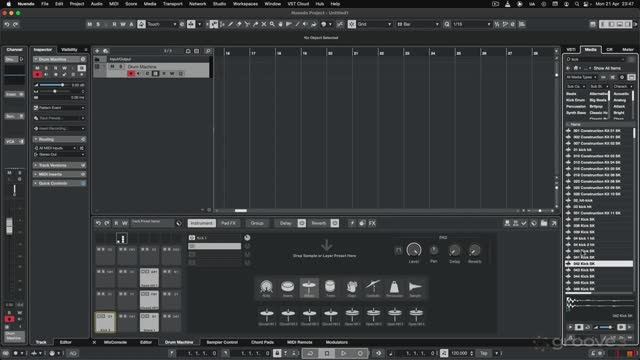The width and height of the screenshot is (640, 360).
Task: Click the transport Record button
Action: click(360, 353)
